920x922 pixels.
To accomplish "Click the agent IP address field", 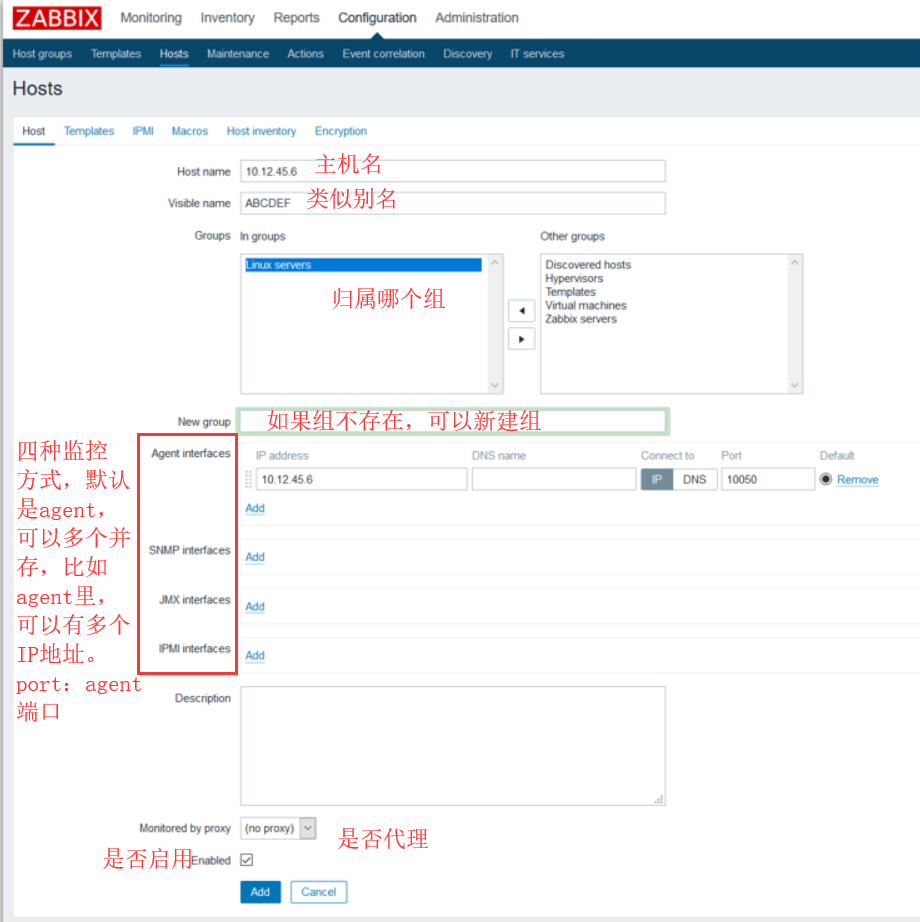I will coord(362,479).
